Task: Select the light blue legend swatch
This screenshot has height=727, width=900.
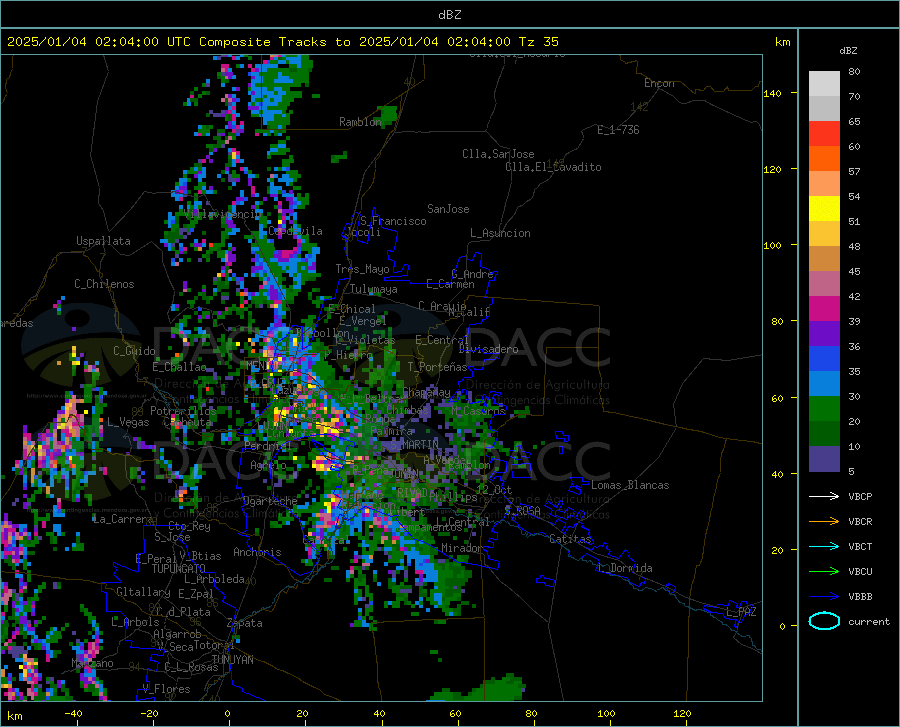Action: tap(824, 384)
